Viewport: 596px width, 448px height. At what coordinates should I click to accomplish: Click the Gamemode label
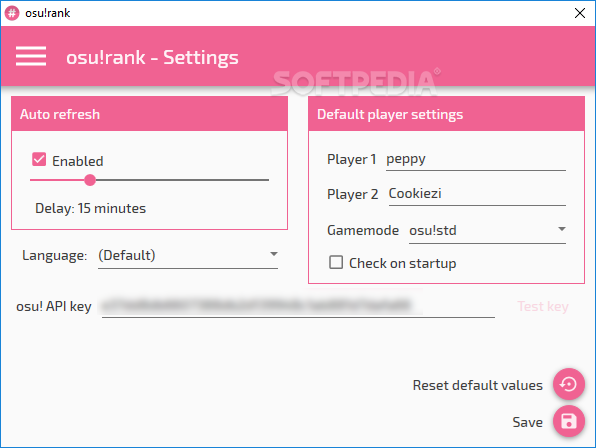click(x=363, y=230)
